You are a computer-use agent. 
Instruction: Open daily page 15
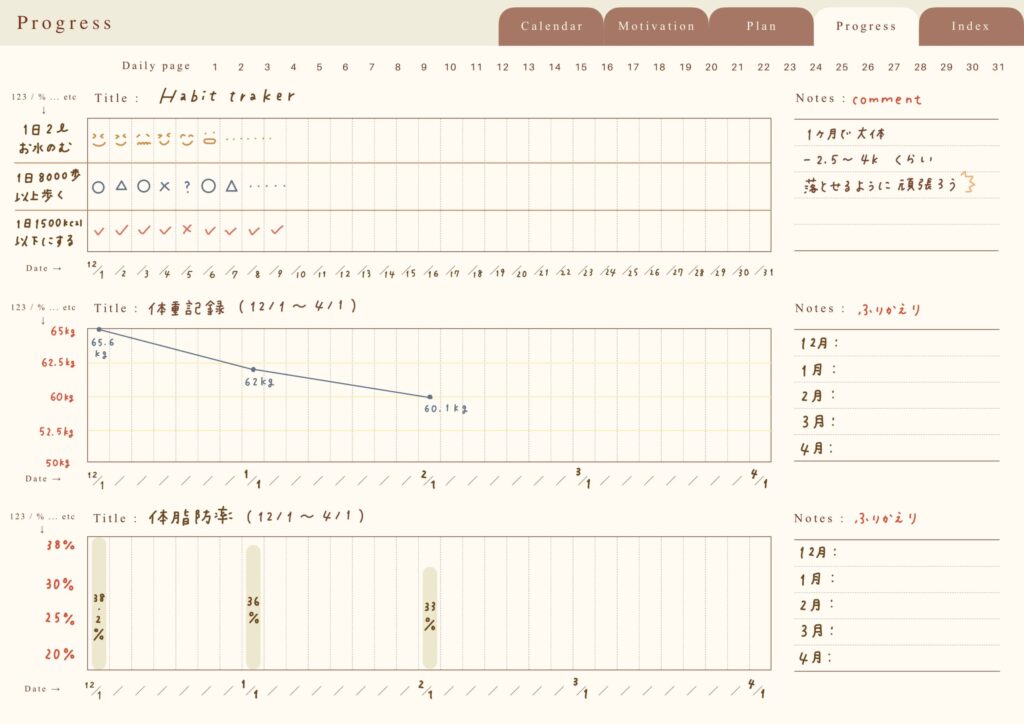point(581,67)
